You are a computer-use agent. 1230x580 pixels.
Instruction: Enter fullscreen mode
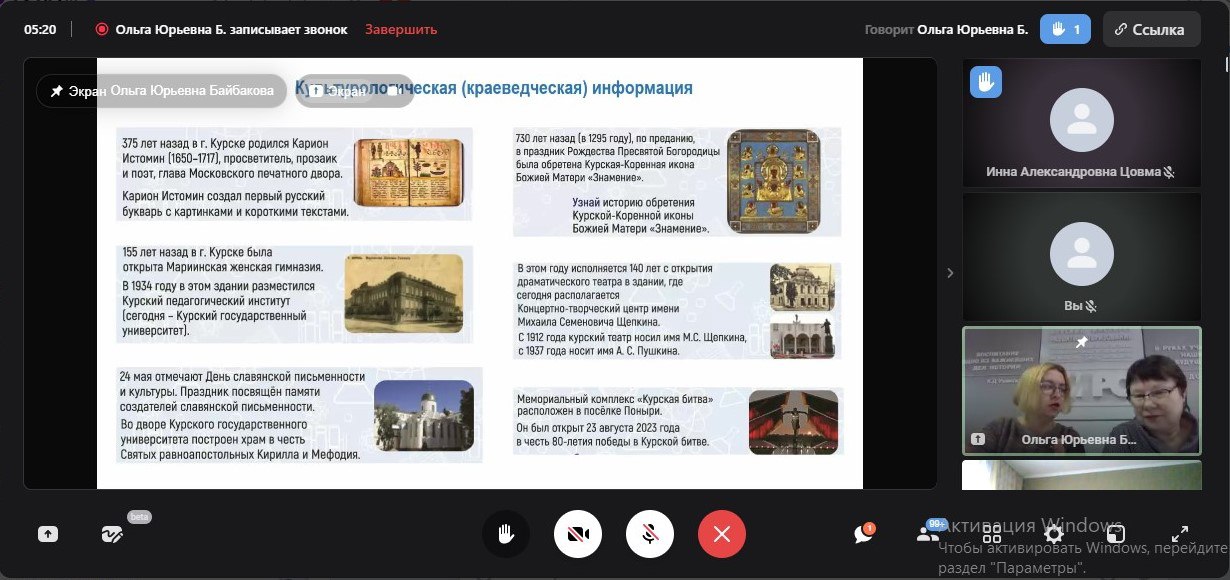point(1180,534)
